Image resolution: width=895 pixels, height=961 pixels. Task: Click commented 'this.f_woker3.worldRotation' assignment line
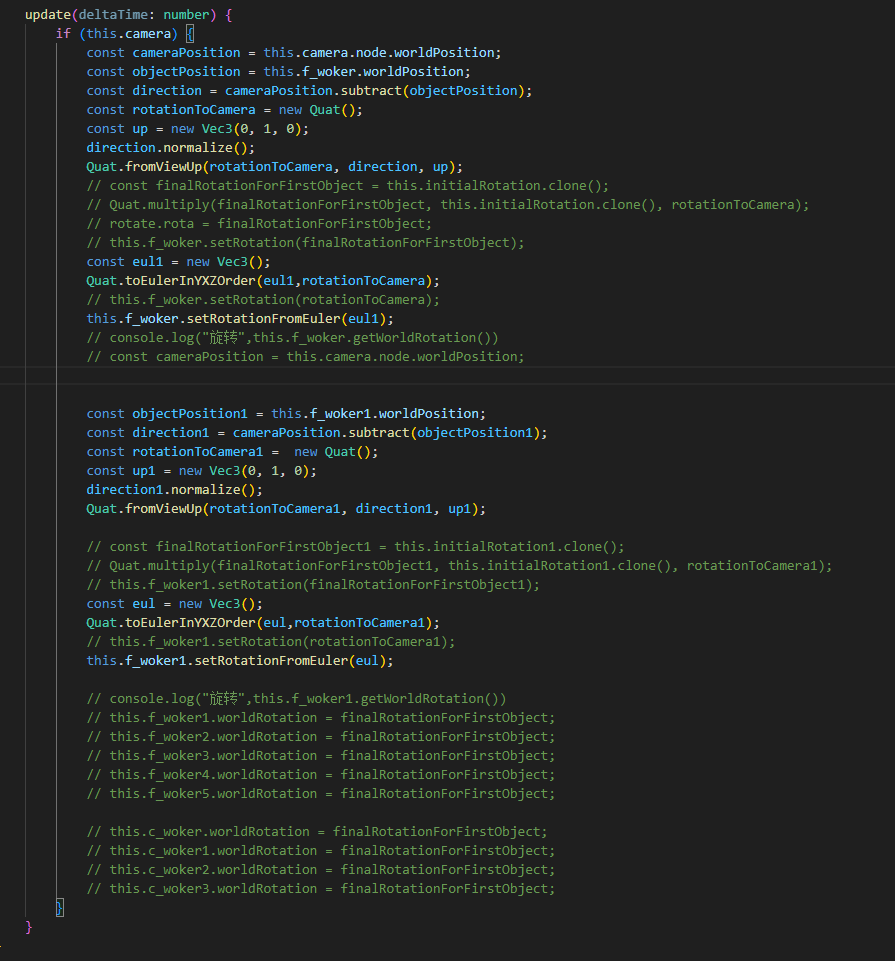click(x=321, y=756)
